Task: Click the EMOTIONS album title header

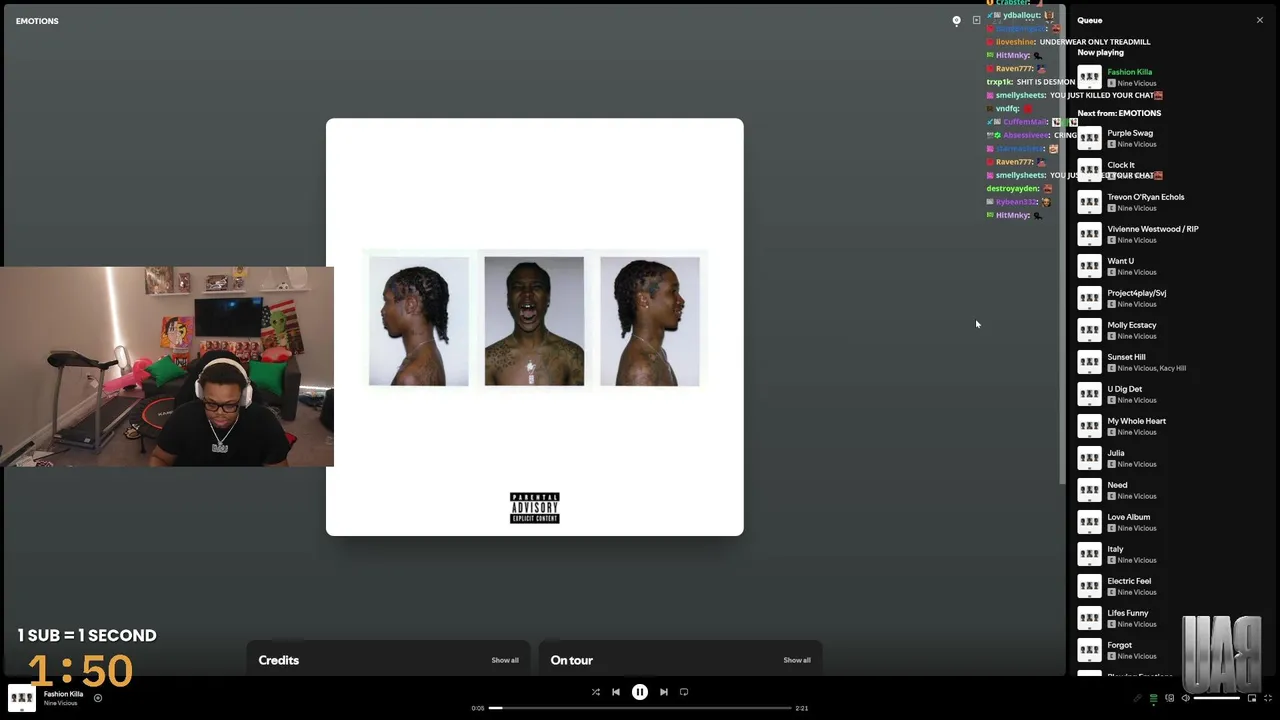Action: 37,21
